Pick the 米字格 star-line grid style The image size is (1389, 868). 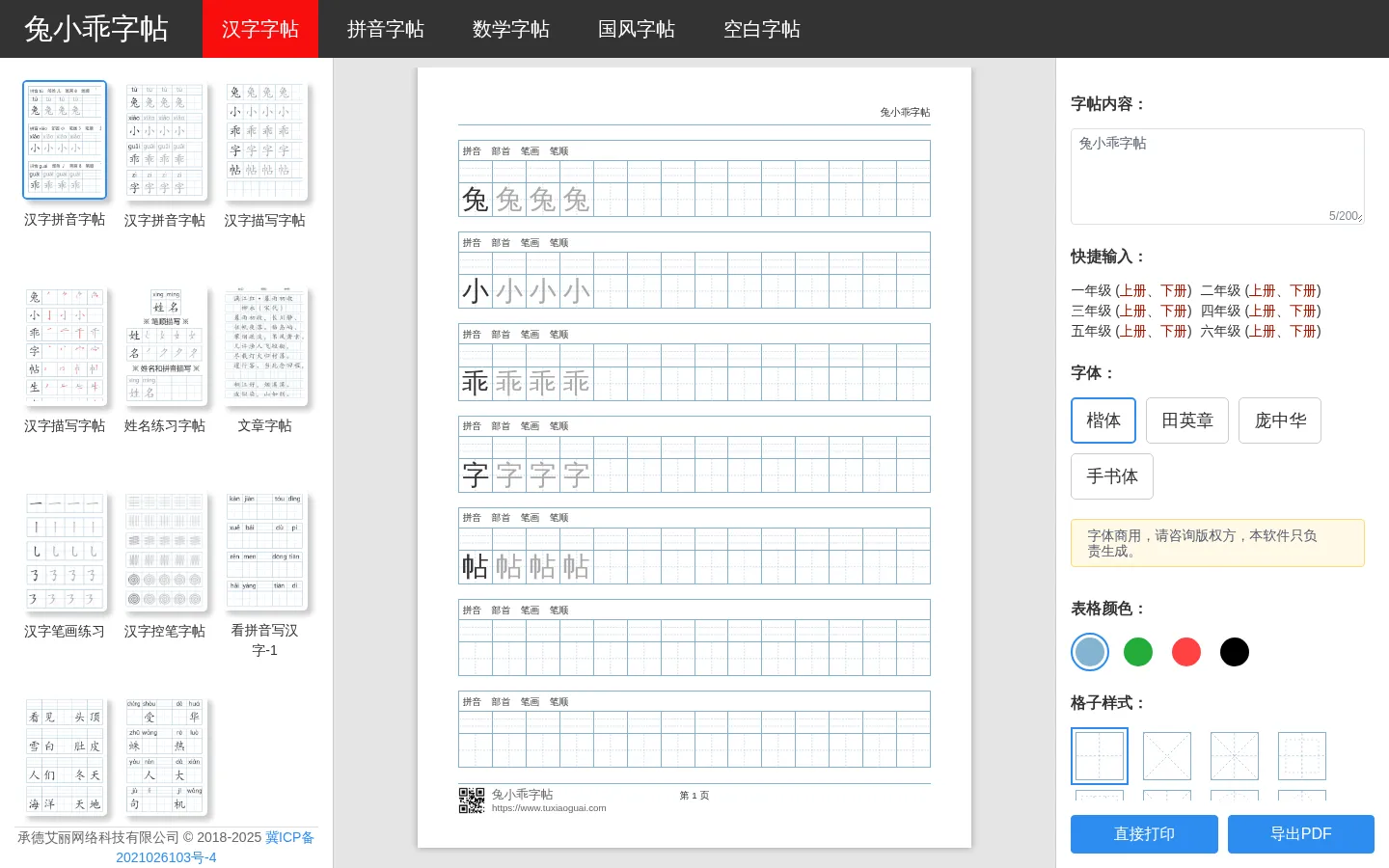point(1235,756)
